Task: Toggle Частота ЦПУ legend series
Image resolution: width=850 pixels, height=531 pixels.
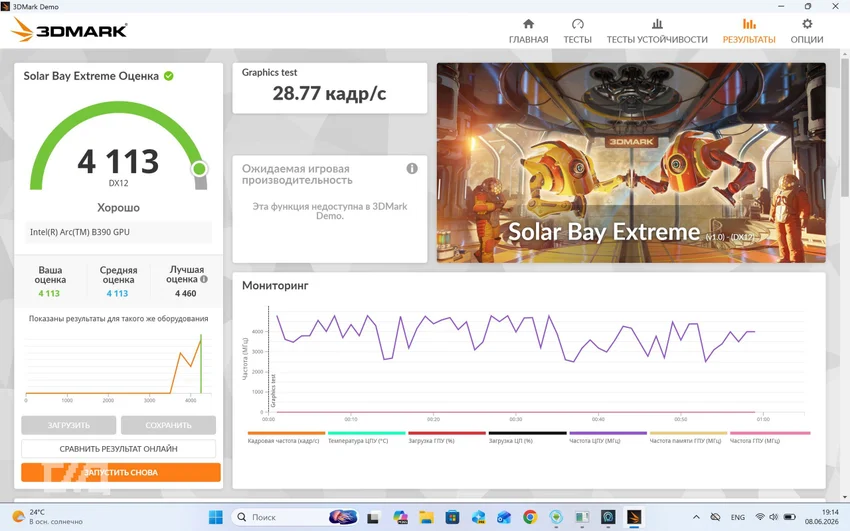Action: tap(608, 437)
